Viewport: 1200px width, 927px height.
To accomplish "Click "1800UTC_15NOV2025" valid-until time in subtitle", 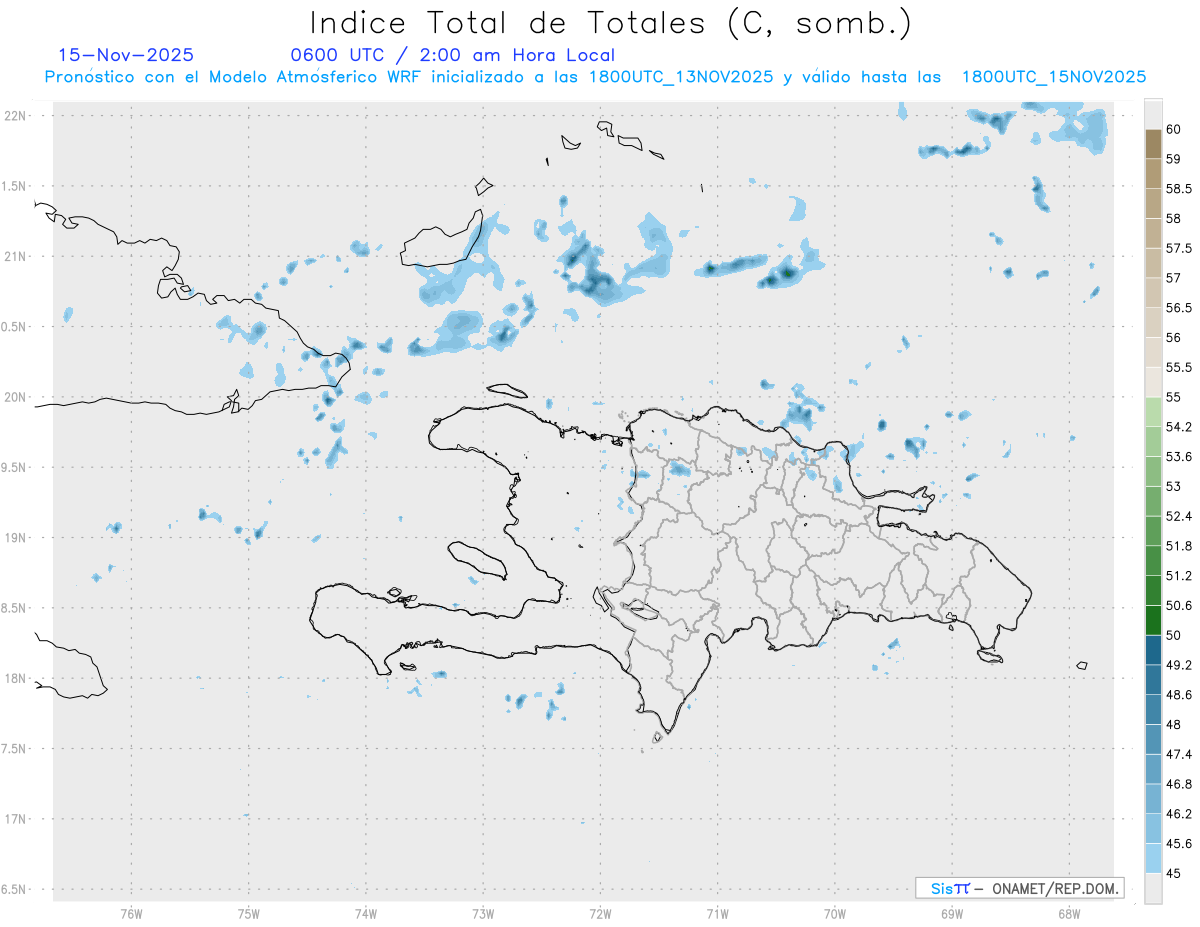I will (x=1054, y=77).
